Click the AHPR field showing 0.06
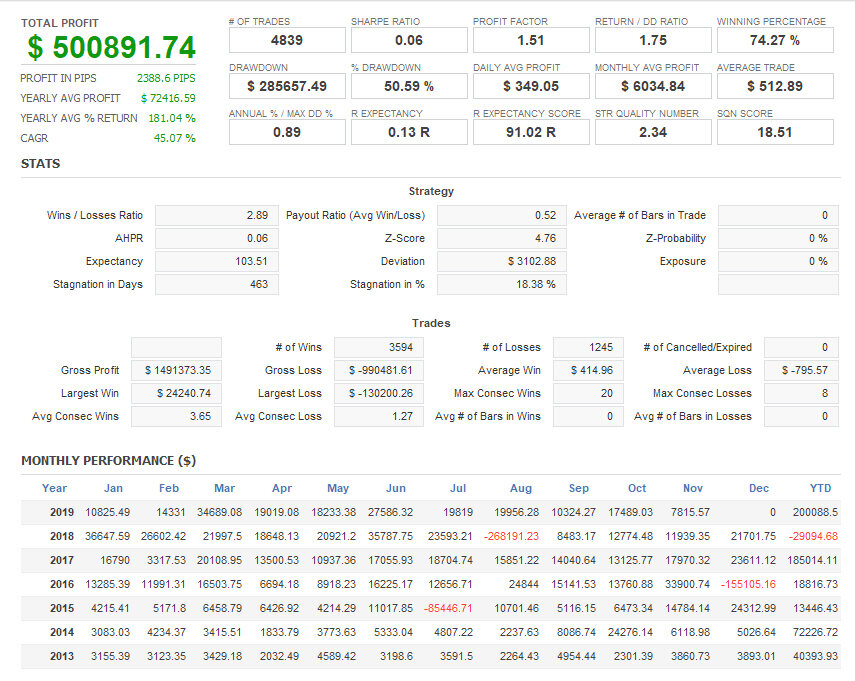 click(217, 238)
